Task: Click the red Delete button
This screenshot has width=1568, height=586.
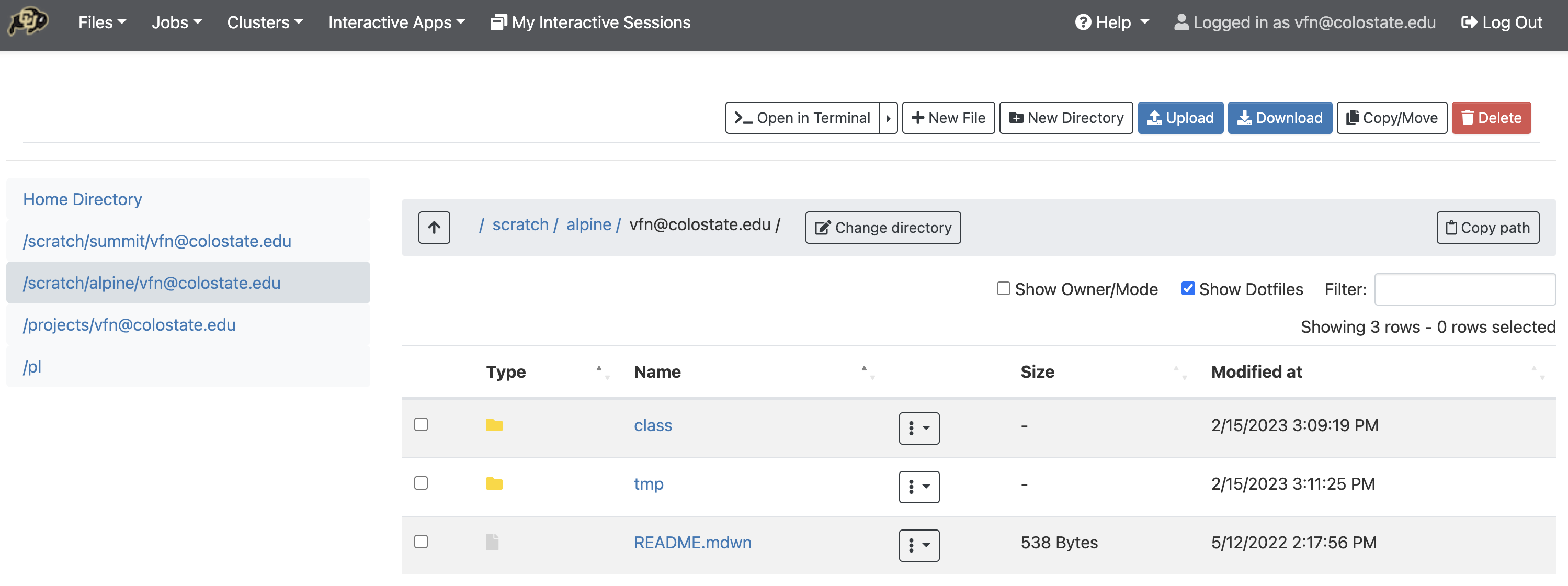Action: pos(1491,118)
